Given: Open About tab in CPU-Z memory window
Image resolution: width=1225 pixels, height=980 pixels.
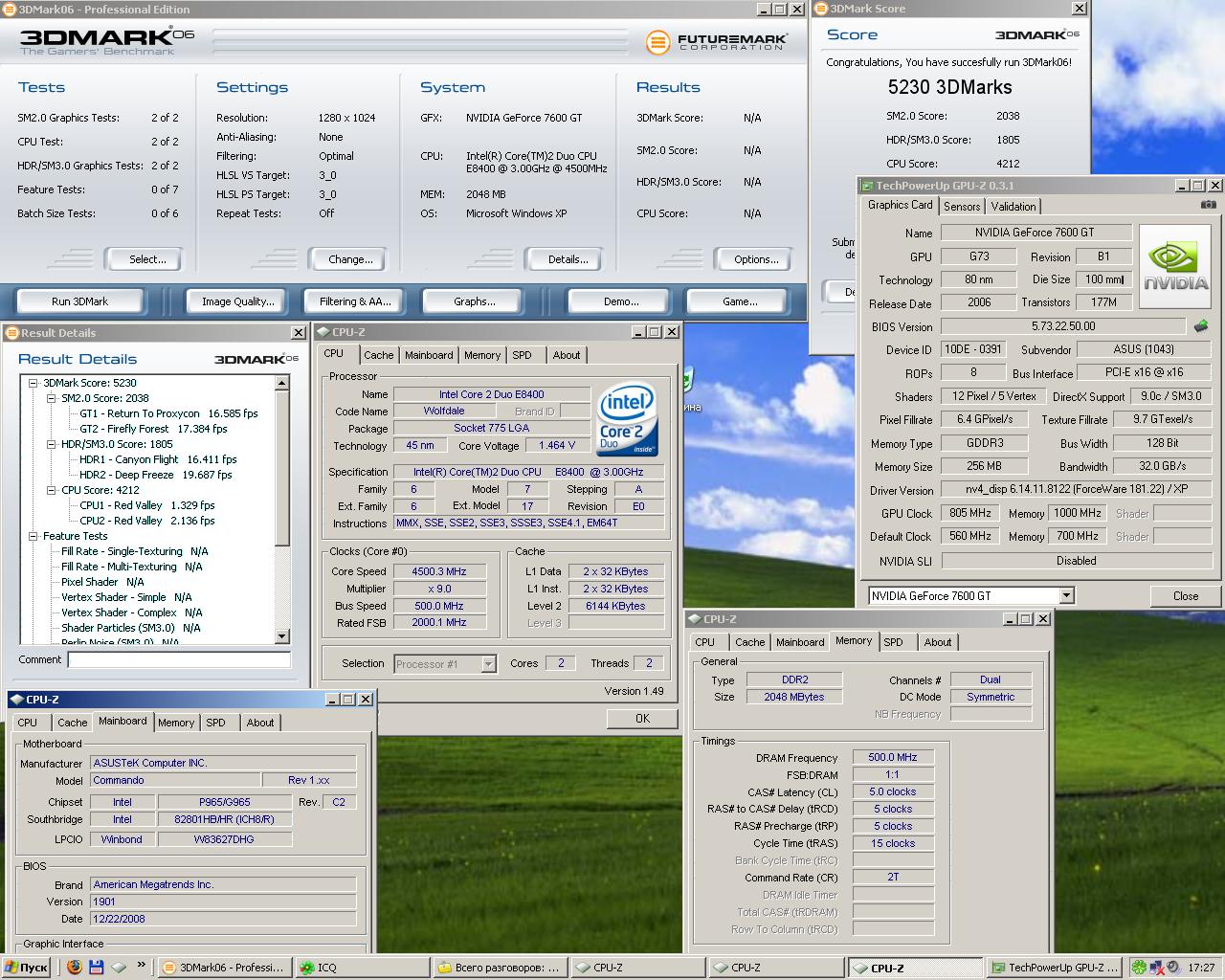Looking at the screenshot, I should 938,642.
